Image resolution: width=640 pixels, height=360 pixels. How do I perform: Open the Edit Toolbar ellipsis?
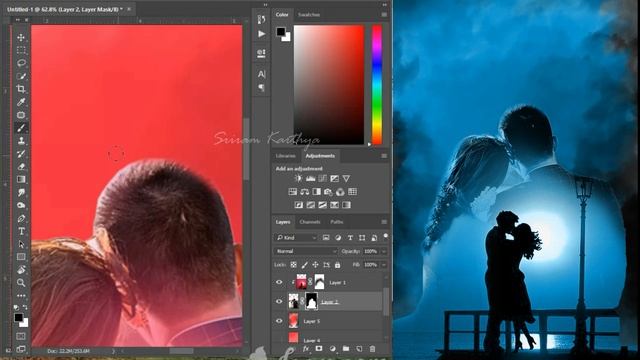click(x=21, y=296)
